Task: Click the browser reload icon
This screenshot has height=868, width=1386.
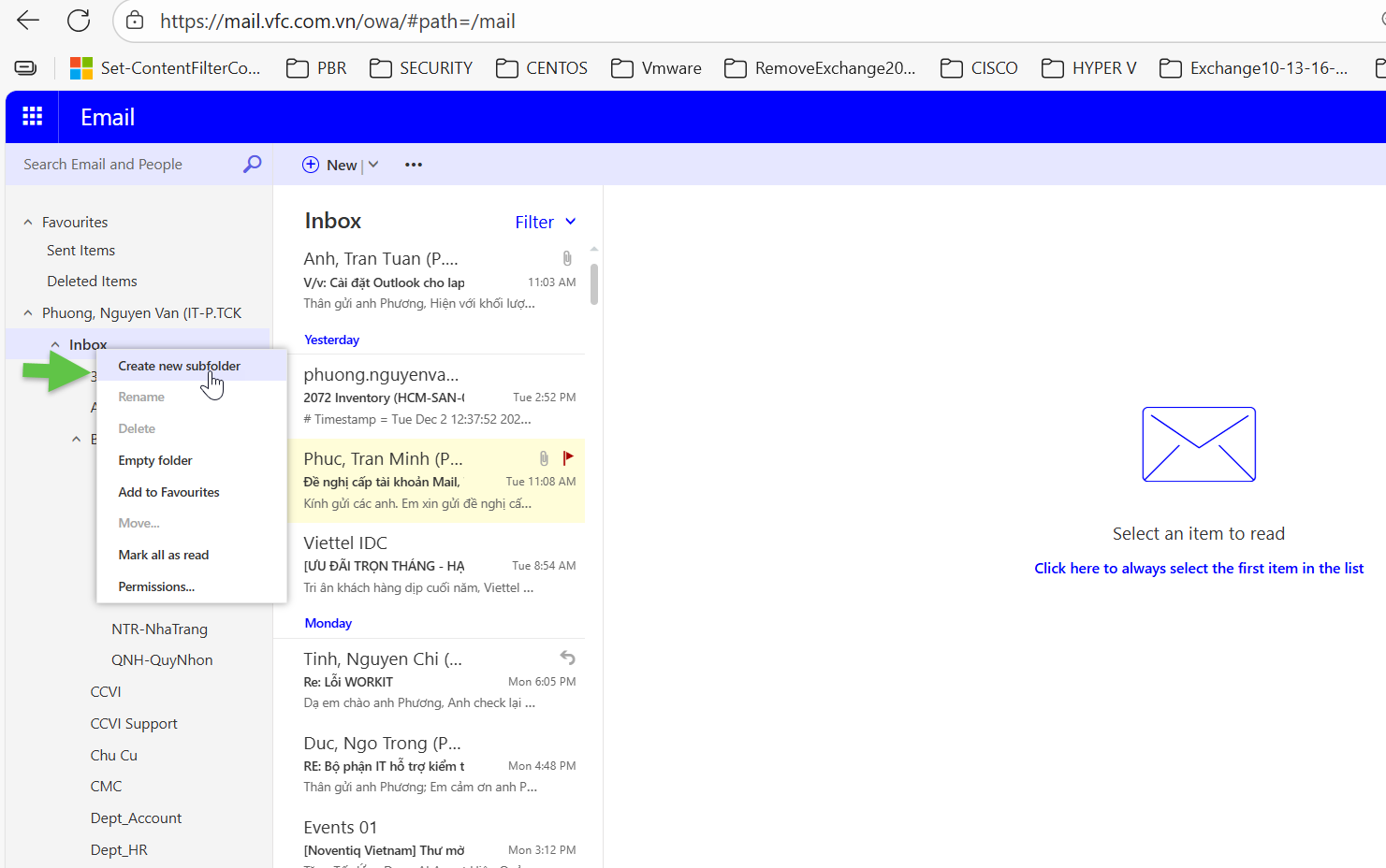Action: click(80, 21)
